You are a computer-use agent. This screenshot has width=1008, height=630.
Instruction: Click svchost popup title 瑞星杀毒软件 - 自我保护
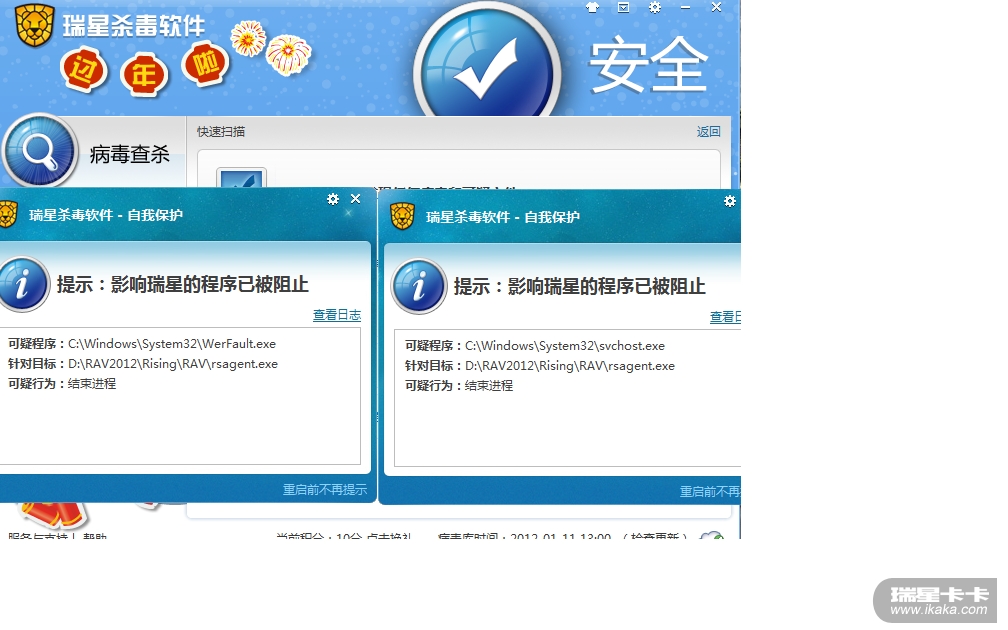click(503, 217)
